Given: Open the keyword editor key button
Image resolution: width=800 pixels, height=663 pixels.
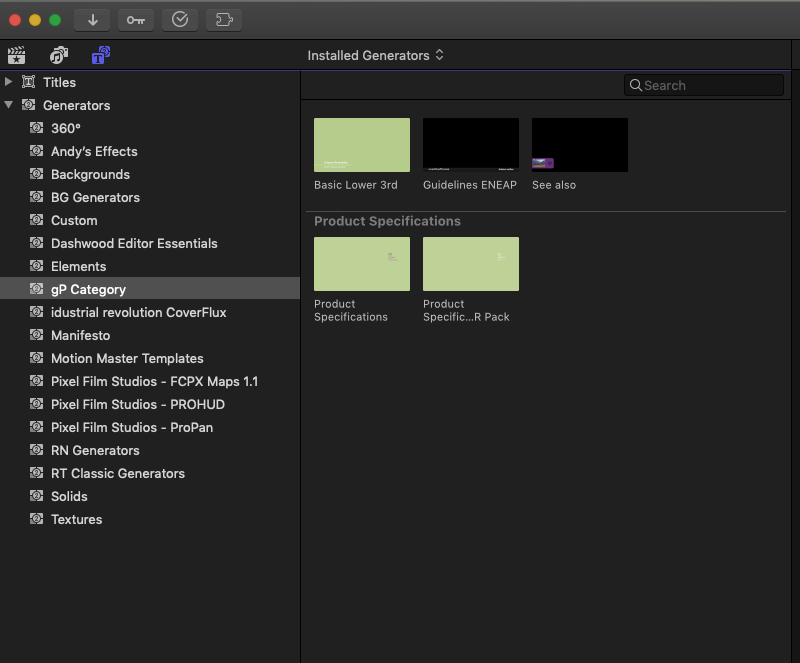Looking at the screenshot, I should click(x=136, y=20).
